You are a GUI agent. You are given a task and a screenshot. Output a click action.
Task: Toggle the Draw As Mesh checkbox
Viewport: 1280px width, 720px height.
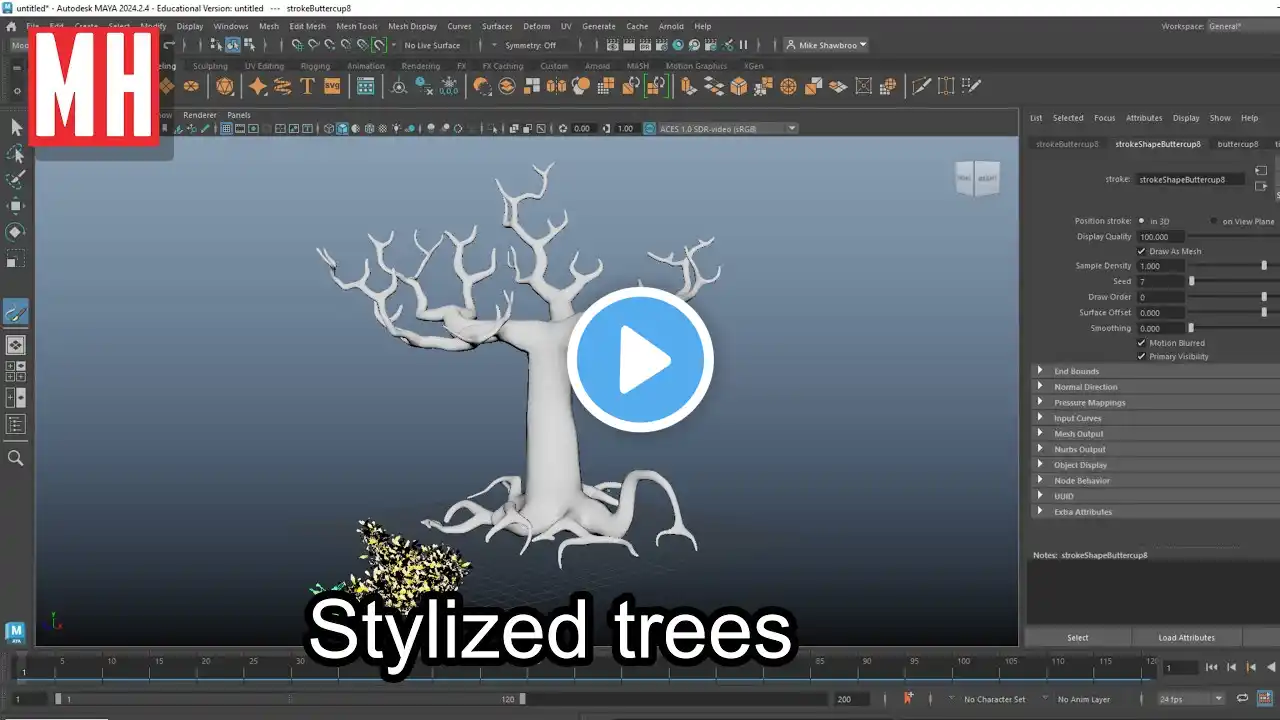click(x=1142, y=251)
